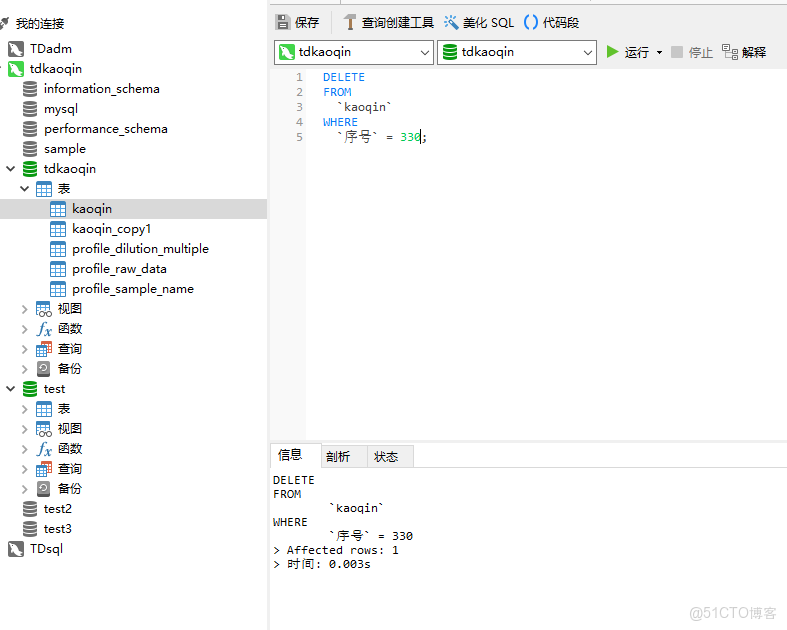
Task: Click the Stop (停止) button
Action: (x=692, y=52)
